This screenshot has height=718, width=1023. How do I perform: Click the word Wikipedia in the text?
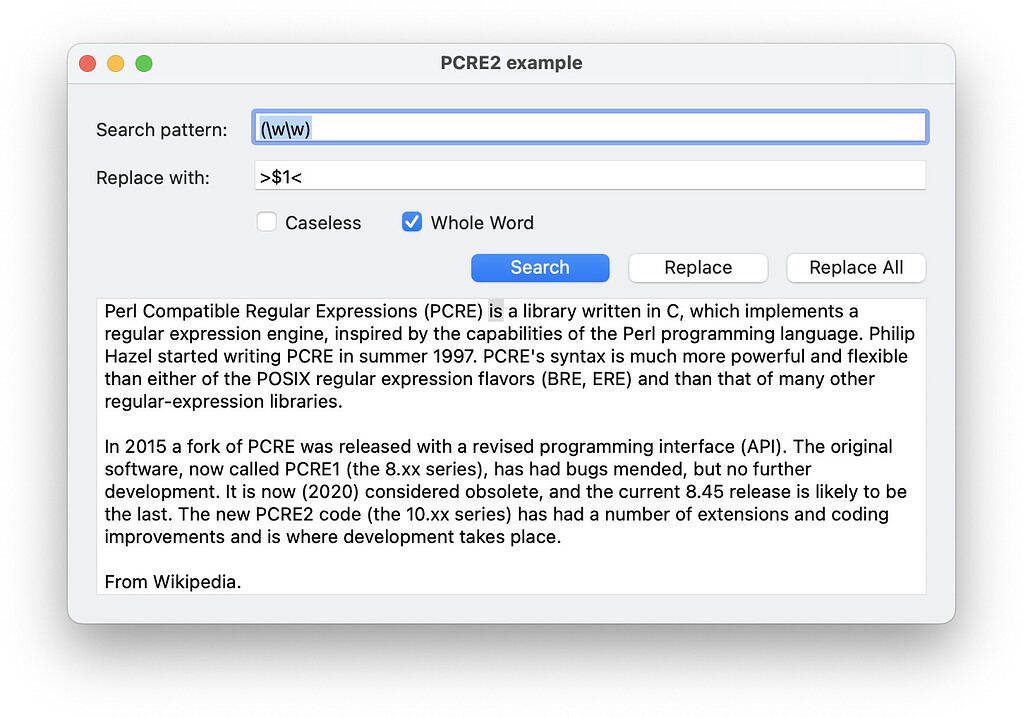click(x=198, y=581)
